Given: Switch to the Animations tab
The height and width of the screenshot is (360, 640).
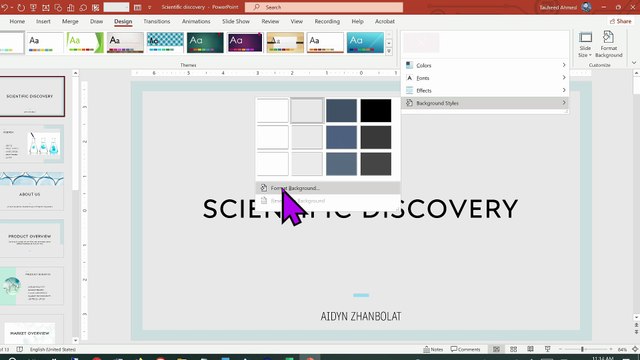Looking at the screenshot, I should (196, 21).
